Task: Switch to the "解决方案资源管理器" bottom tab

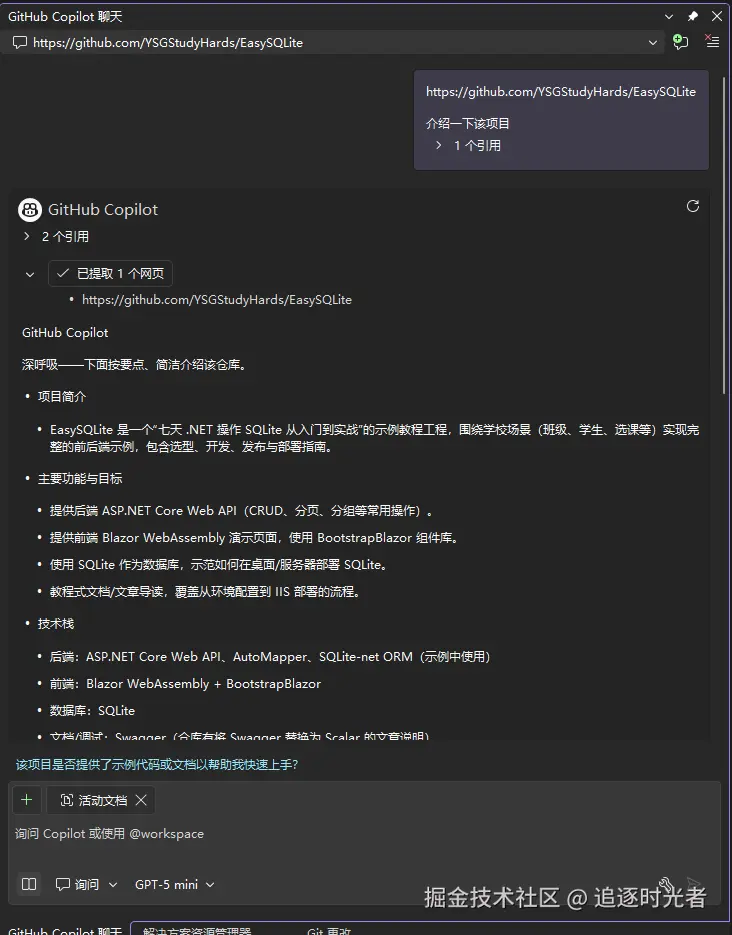Action: tap(197, 930)
